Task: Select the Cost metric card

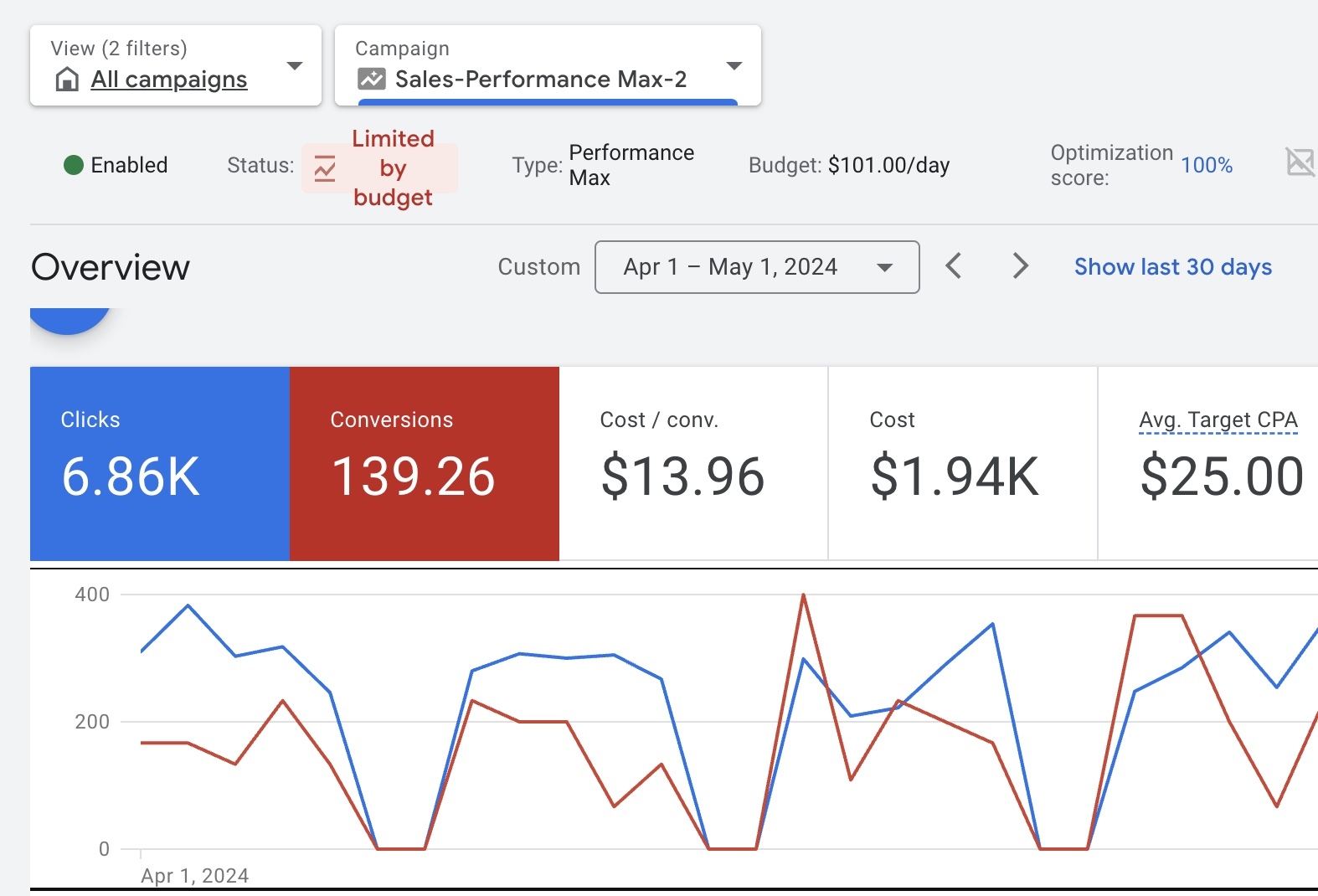Action: (x=963, y=464)
